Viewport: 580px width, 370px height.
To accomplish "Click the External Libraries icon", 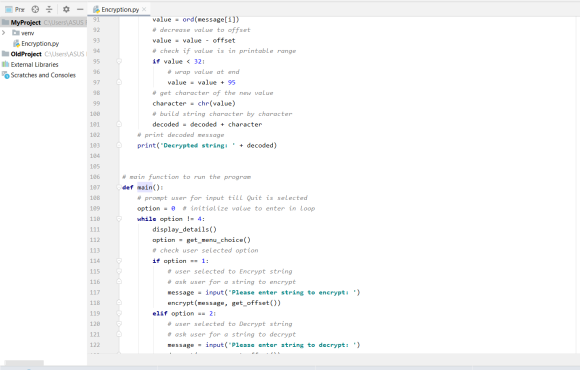I will (6, 64).
